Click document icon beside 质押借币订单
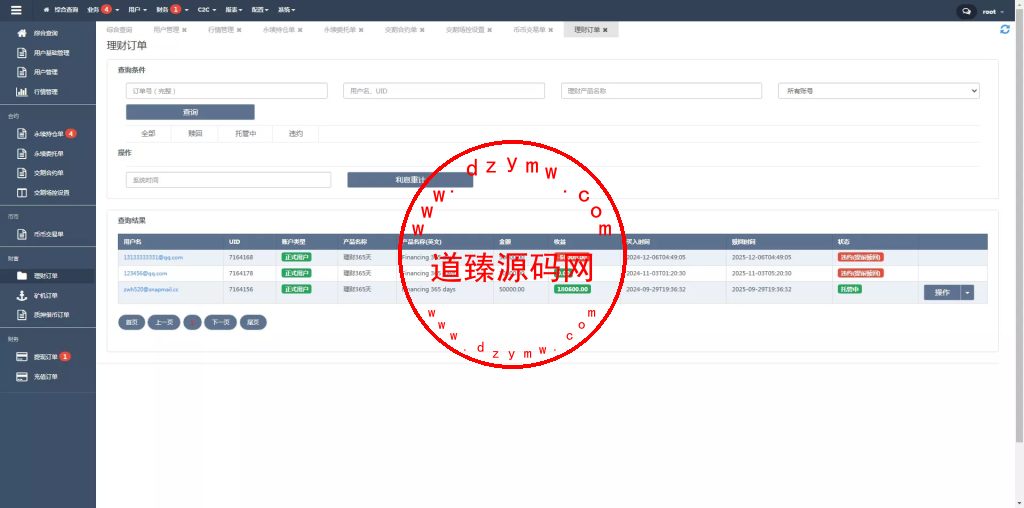The width and height of the screenshot is (1024, 508). [22, 315]
